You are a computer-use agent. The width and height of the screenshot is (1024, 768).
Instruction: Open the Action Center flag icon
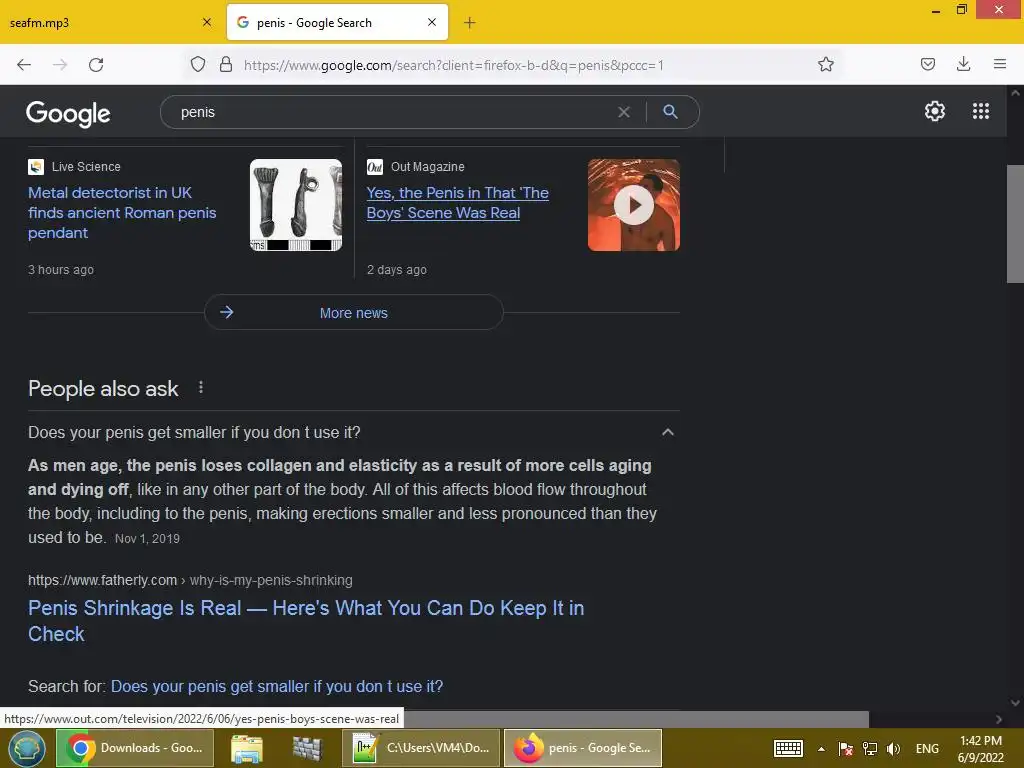click(x=846, y=748)
